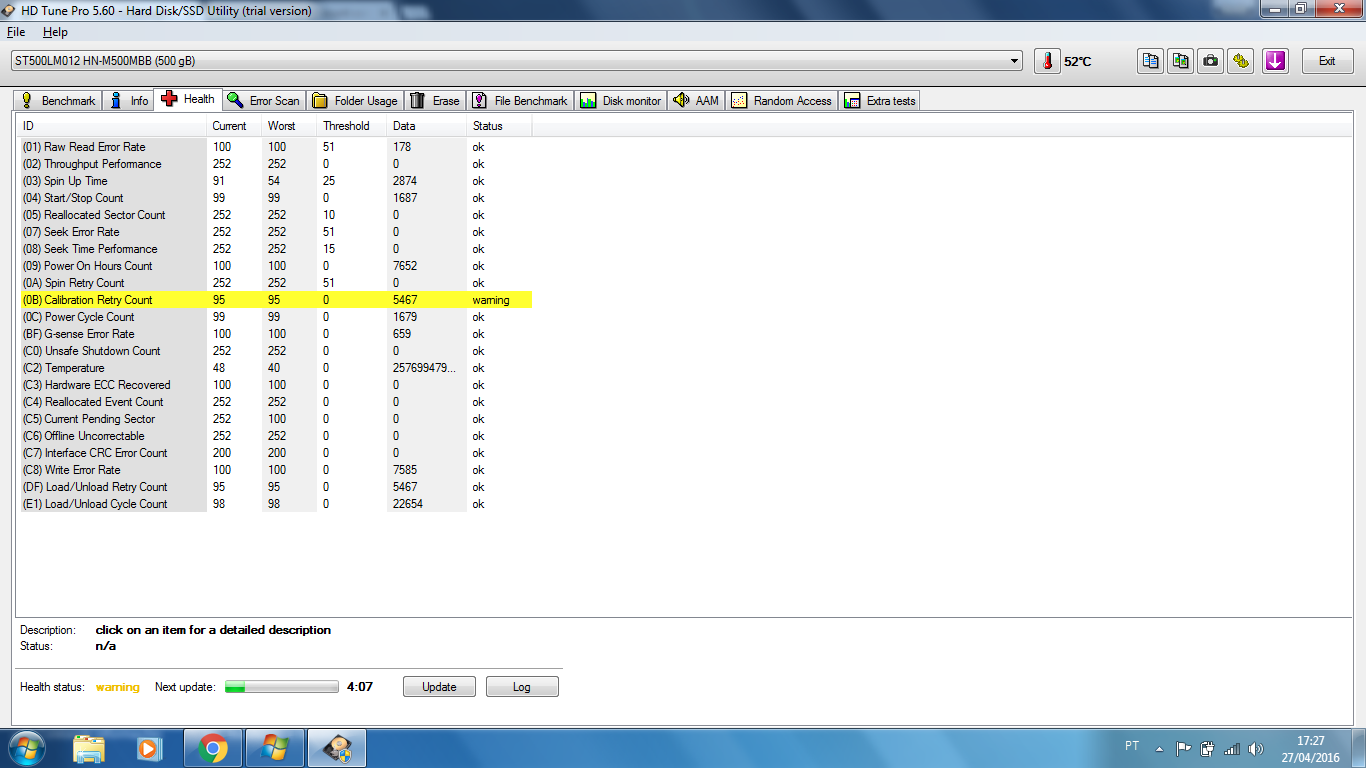
Task: Click the orange Health status warning text
Action: click(x=118, y=687)
